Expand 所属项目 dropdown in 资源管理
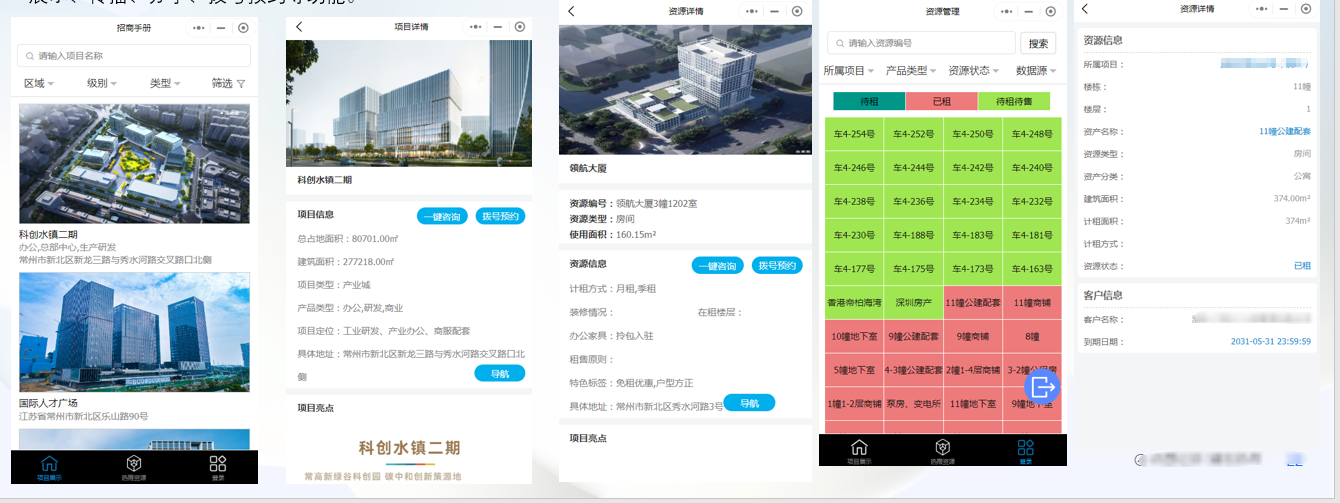Screen dimensions: 1340x503 click(x=849, y=71)
